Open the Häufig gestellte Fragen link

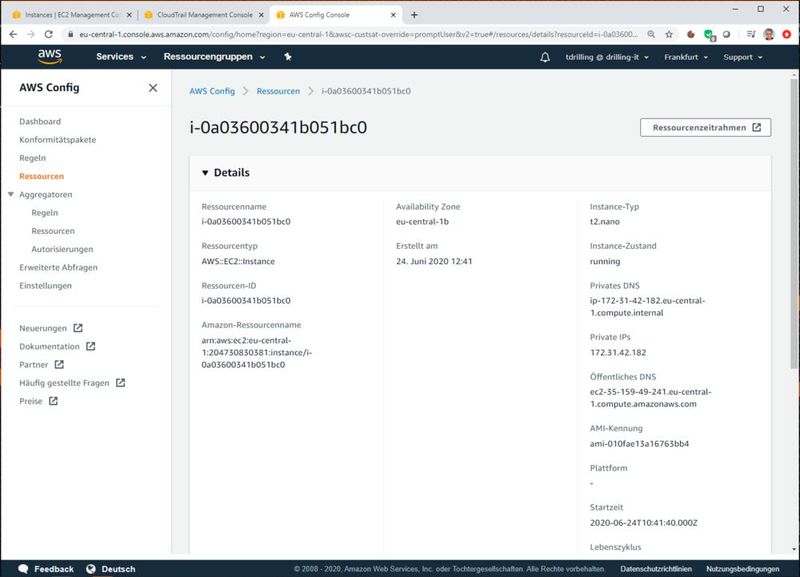pyautogui.click(x=64, y=383)
